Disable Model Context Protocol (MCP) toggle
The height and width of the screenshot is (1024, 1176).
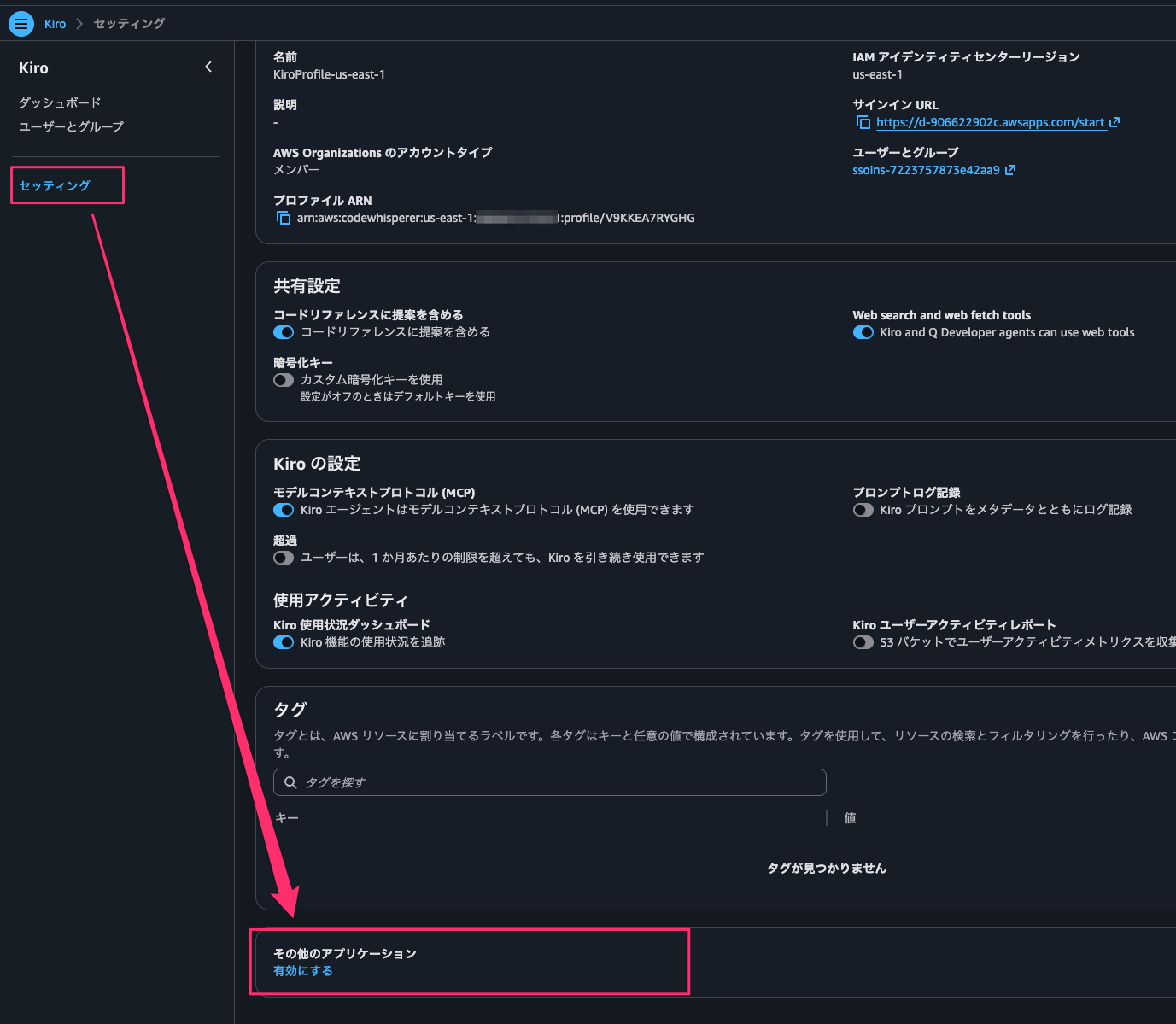[284, 510]
